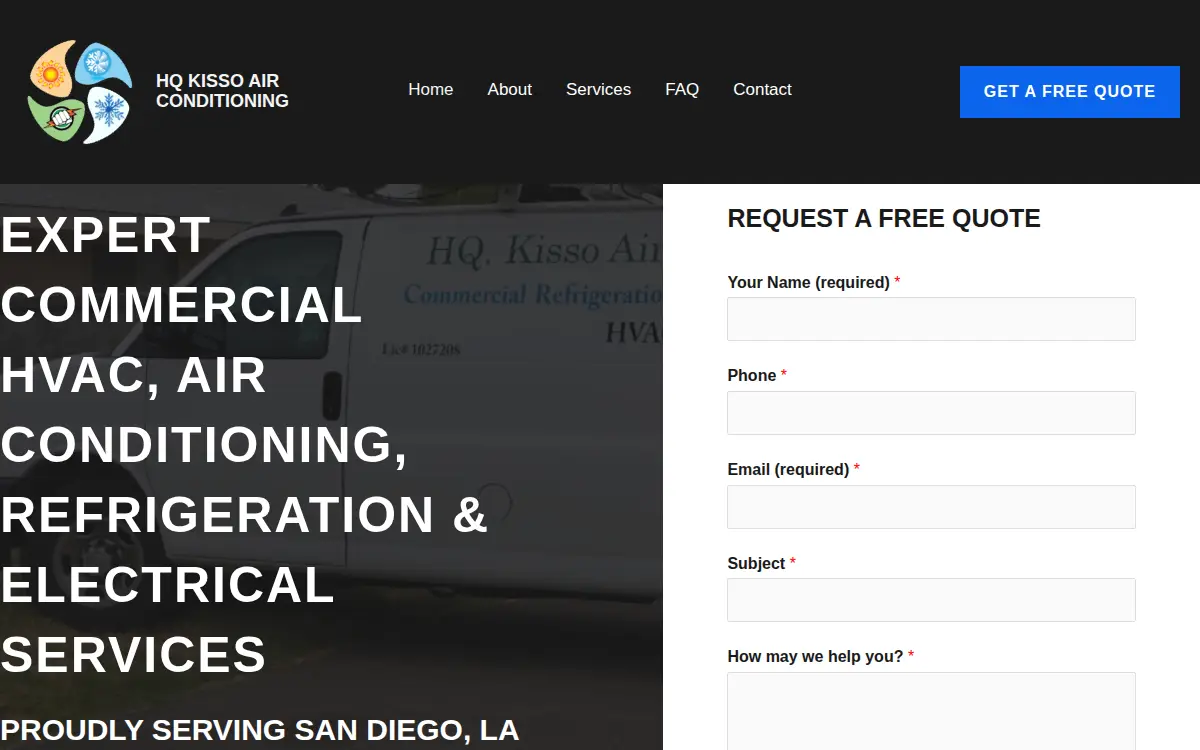Image resolution: width=1200 pixels, height=750 pixels.
Task: Click the Subject label text
Action: pyautogui.click(x=761, y=563)
